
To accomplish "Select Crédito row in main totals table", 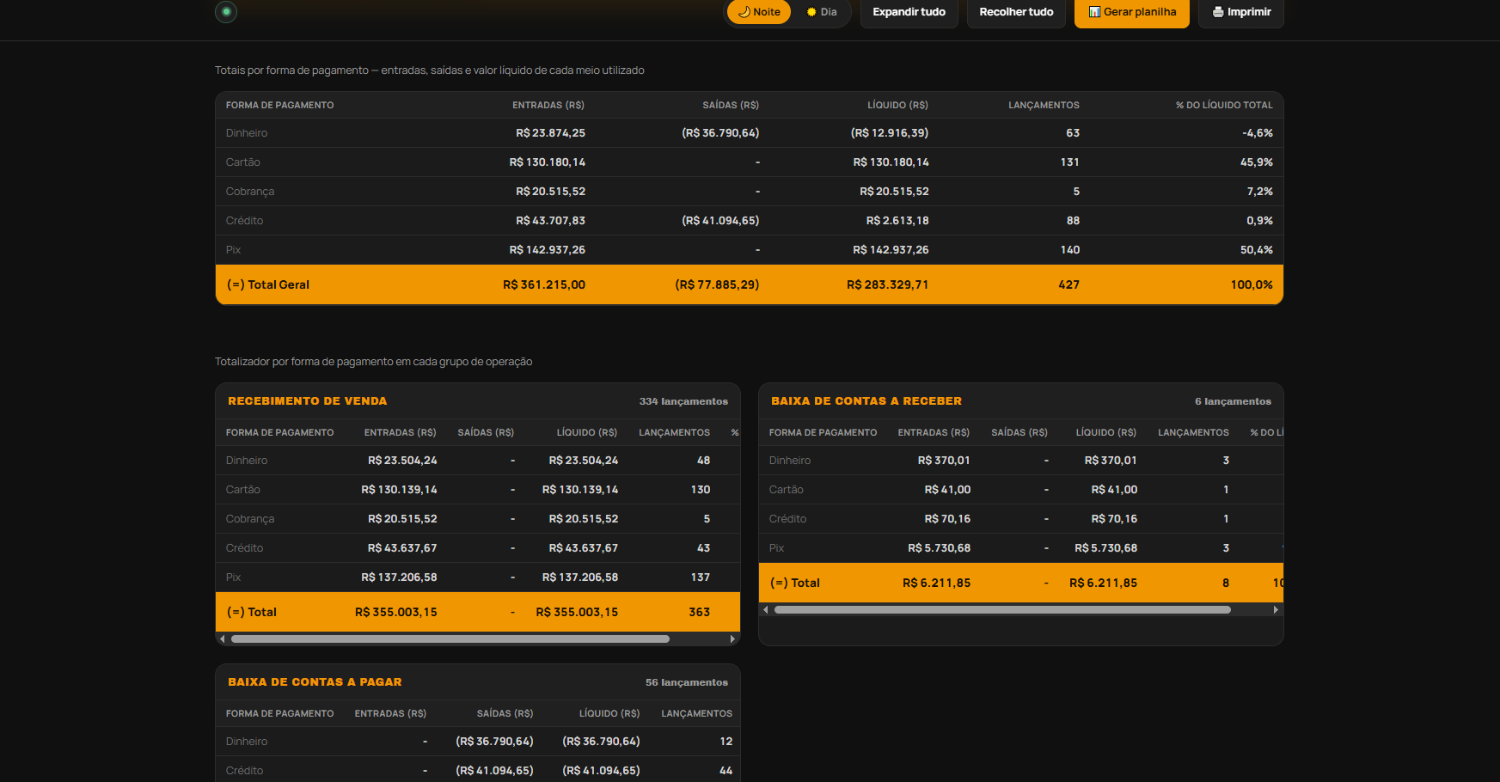I will (x=749, y=220).
